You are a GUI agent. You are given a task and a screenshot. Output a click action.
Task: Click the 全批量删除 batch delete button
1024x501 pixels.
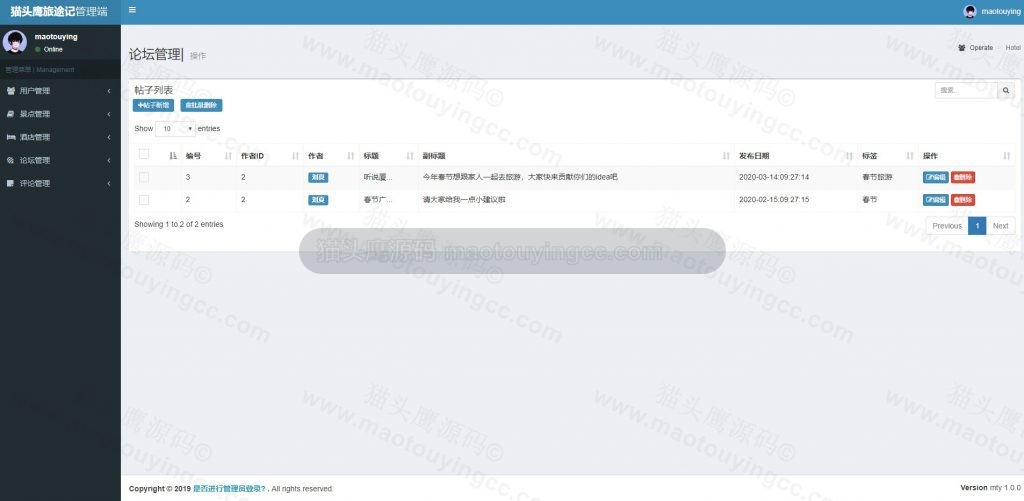(201, 105)
